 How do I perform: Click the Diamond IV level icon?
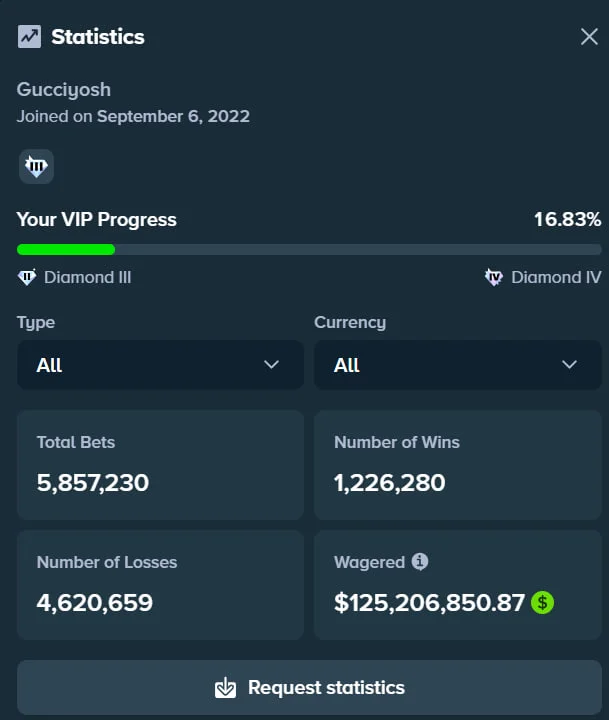tap(494, 277)
